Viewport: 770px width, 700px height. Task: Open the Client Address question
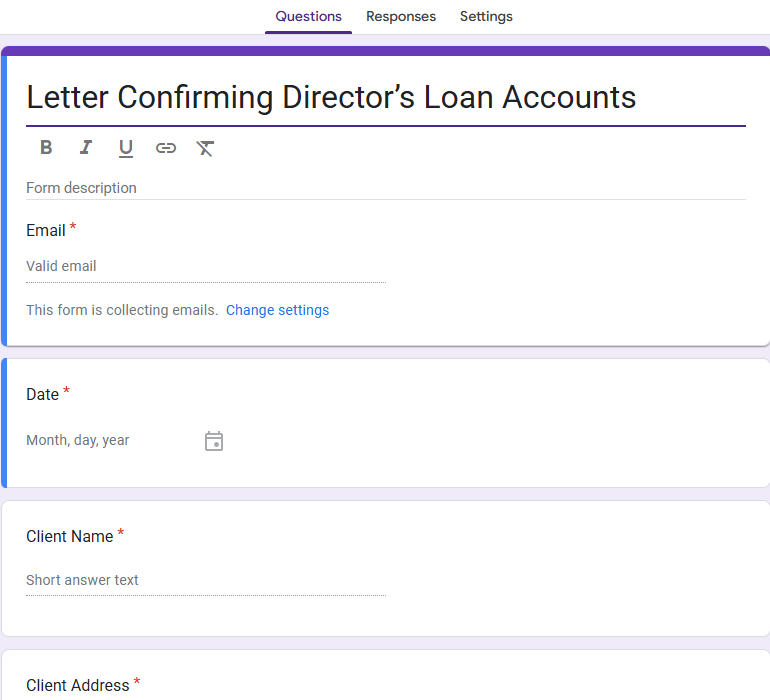pos(78,685)
